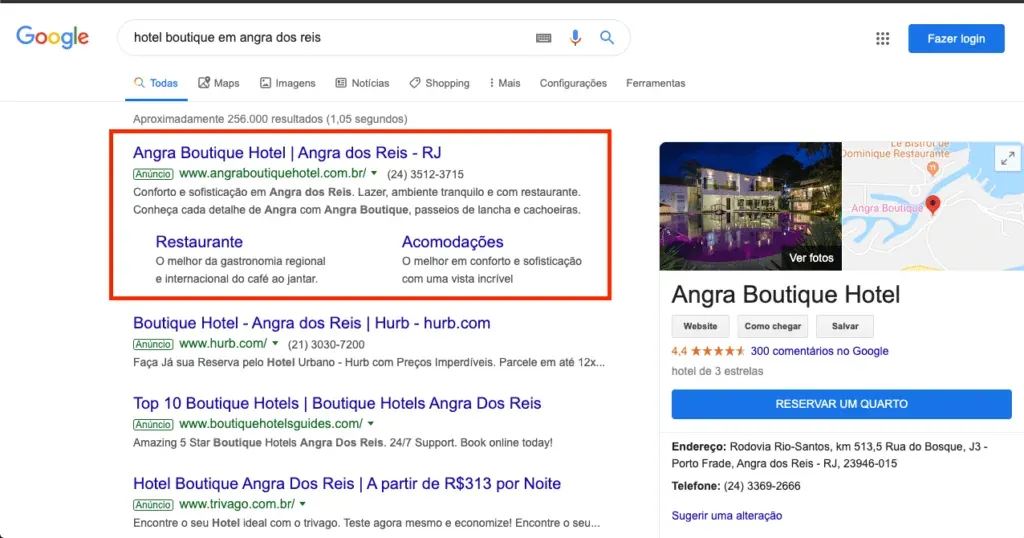Screen dimensions: 1024x538
Task: Start voice search with microphone icon
Action: tap(575, 38)
